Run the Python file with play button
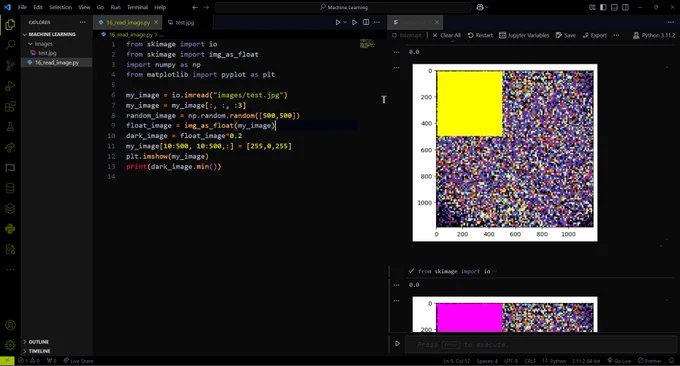Screen dimensions: 680x366 click(x=338, y=22)
